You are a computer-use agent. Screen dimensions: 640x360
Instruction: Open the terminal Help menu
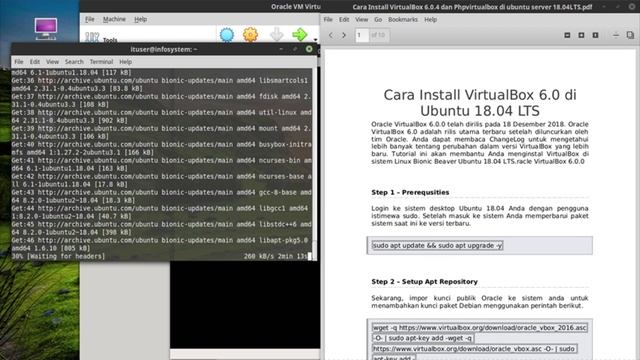[125, 62]
